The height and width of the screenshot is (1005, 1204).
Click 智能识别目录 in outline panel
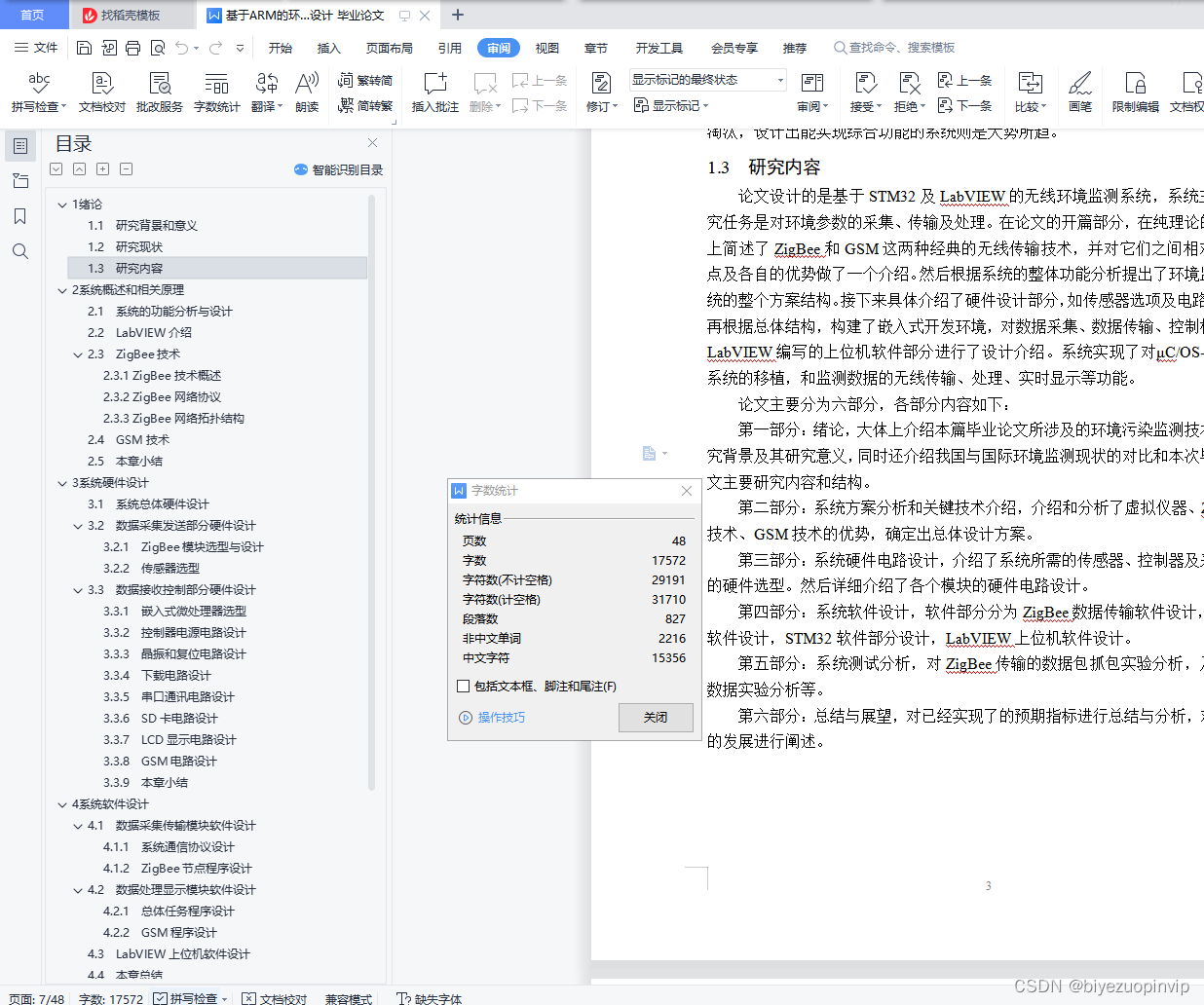point(338,169)
